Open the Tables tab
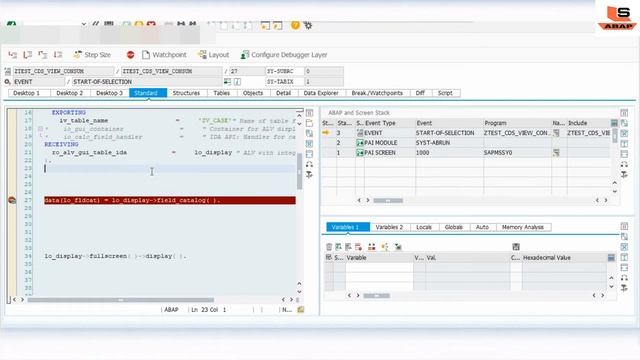The width and height of the screenshot is (640, 360). click(222, 93)
